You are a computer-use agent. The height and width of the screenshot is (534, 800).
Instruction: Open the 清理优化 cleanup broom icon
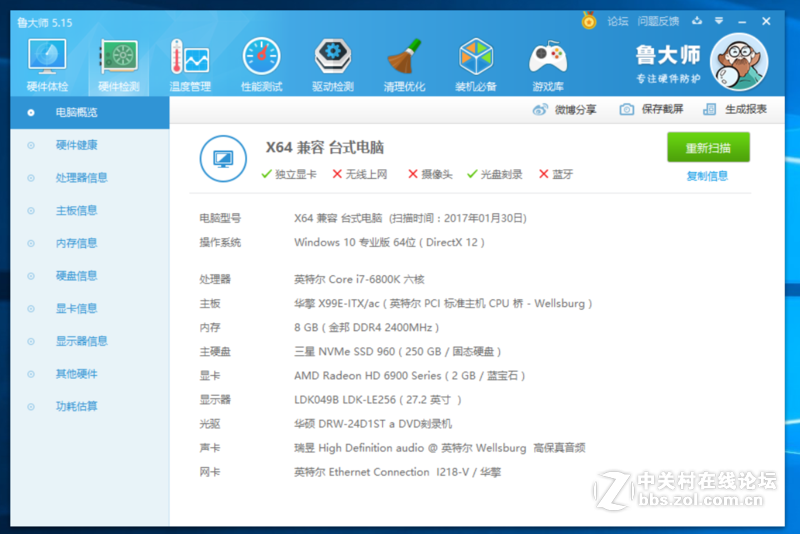pyautogui.click(x=404, y=65)
